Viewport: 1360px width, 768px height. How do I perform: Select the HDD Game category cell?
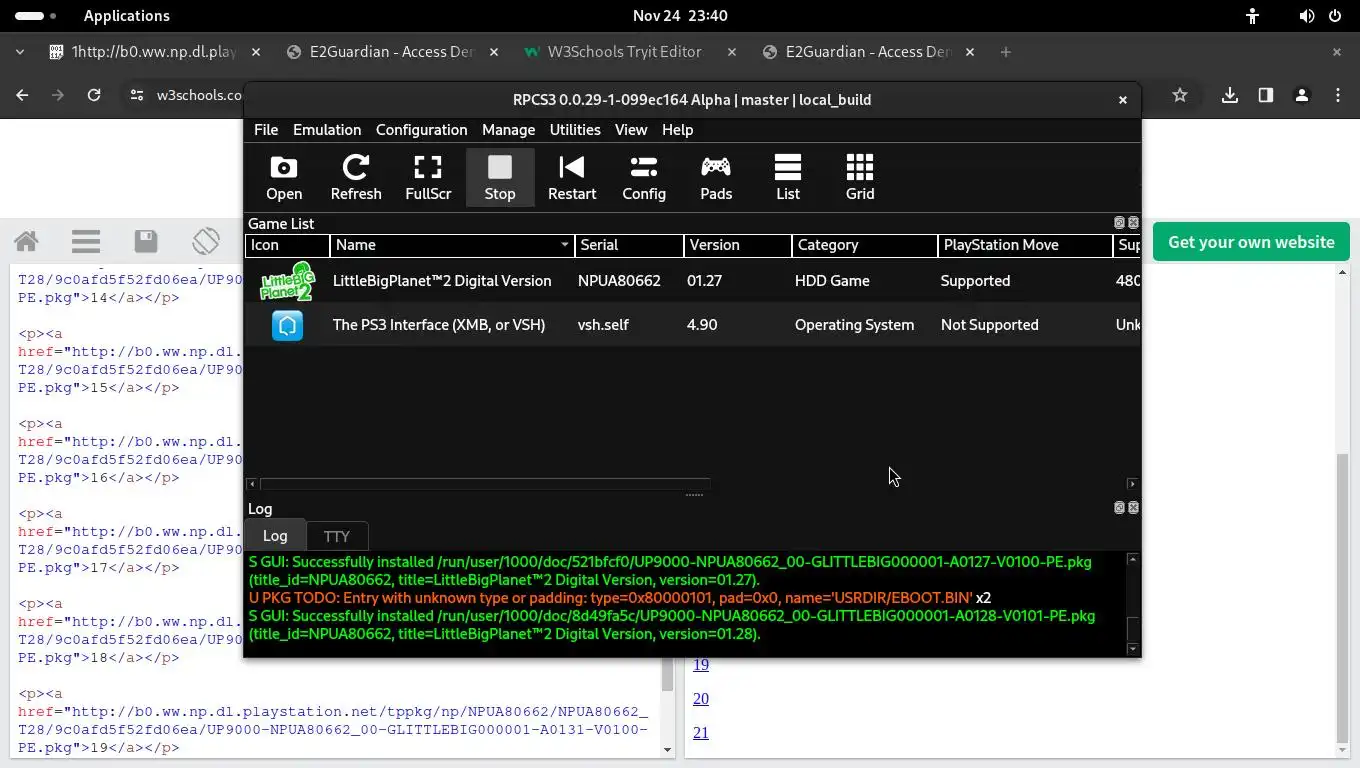coord(832,281)
